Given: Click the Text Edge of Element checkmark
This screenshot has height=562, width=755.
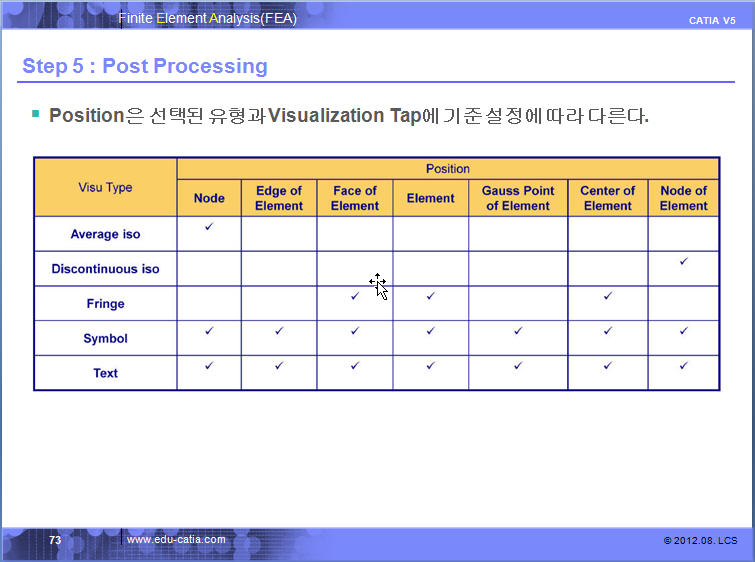Looking at the screenshot, I should click(x=279, y=366).
